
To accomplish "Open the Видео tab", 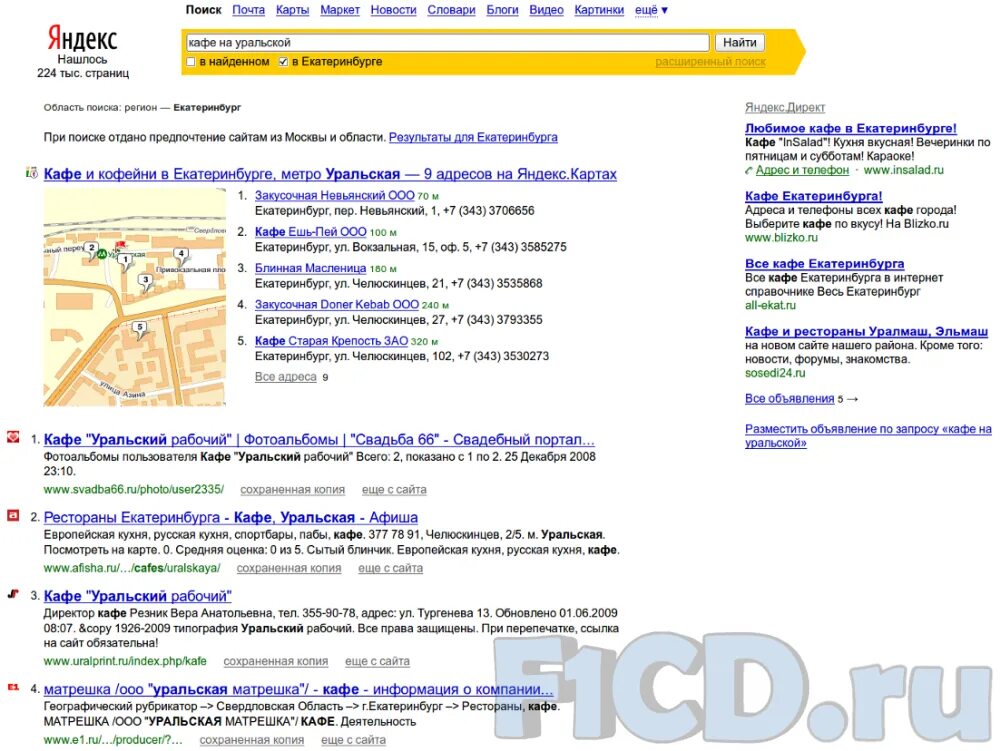I will click(546, 10).
